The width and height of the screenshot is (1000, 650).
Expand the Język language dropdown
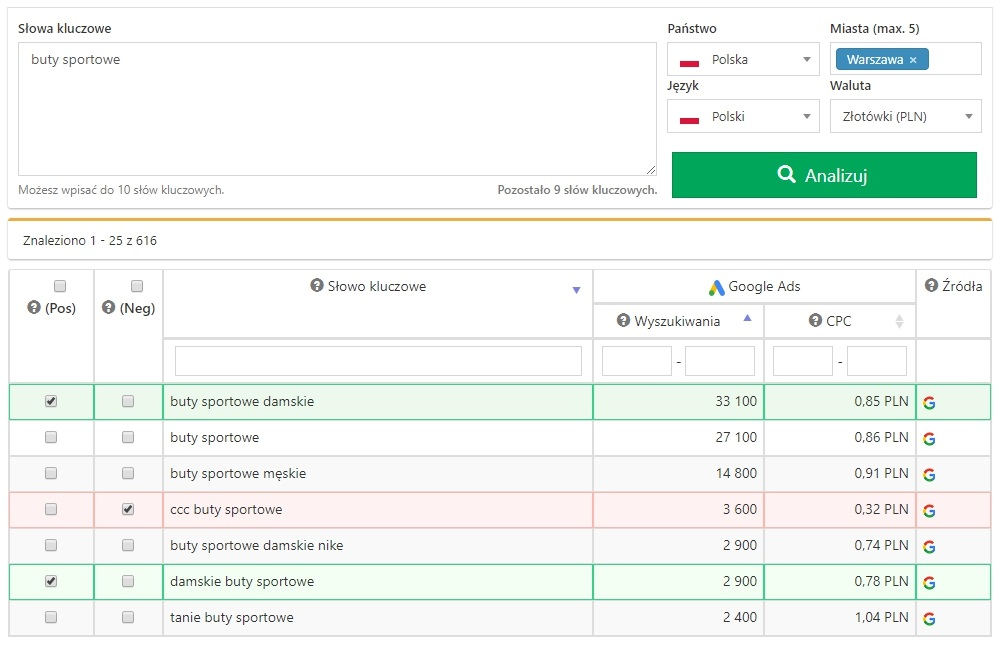(x=743, y=117)
